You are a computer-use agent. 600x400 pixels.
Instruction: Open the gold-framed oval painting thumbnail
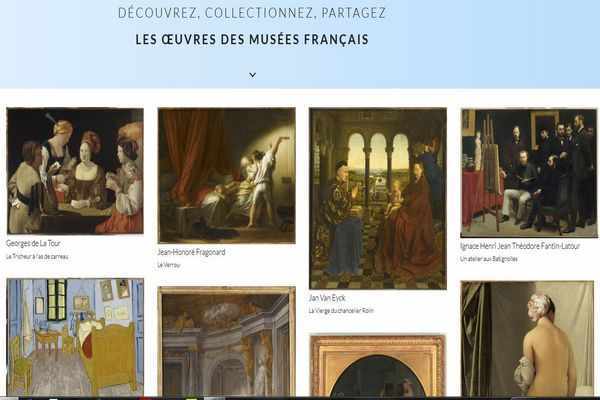point(378,366)
